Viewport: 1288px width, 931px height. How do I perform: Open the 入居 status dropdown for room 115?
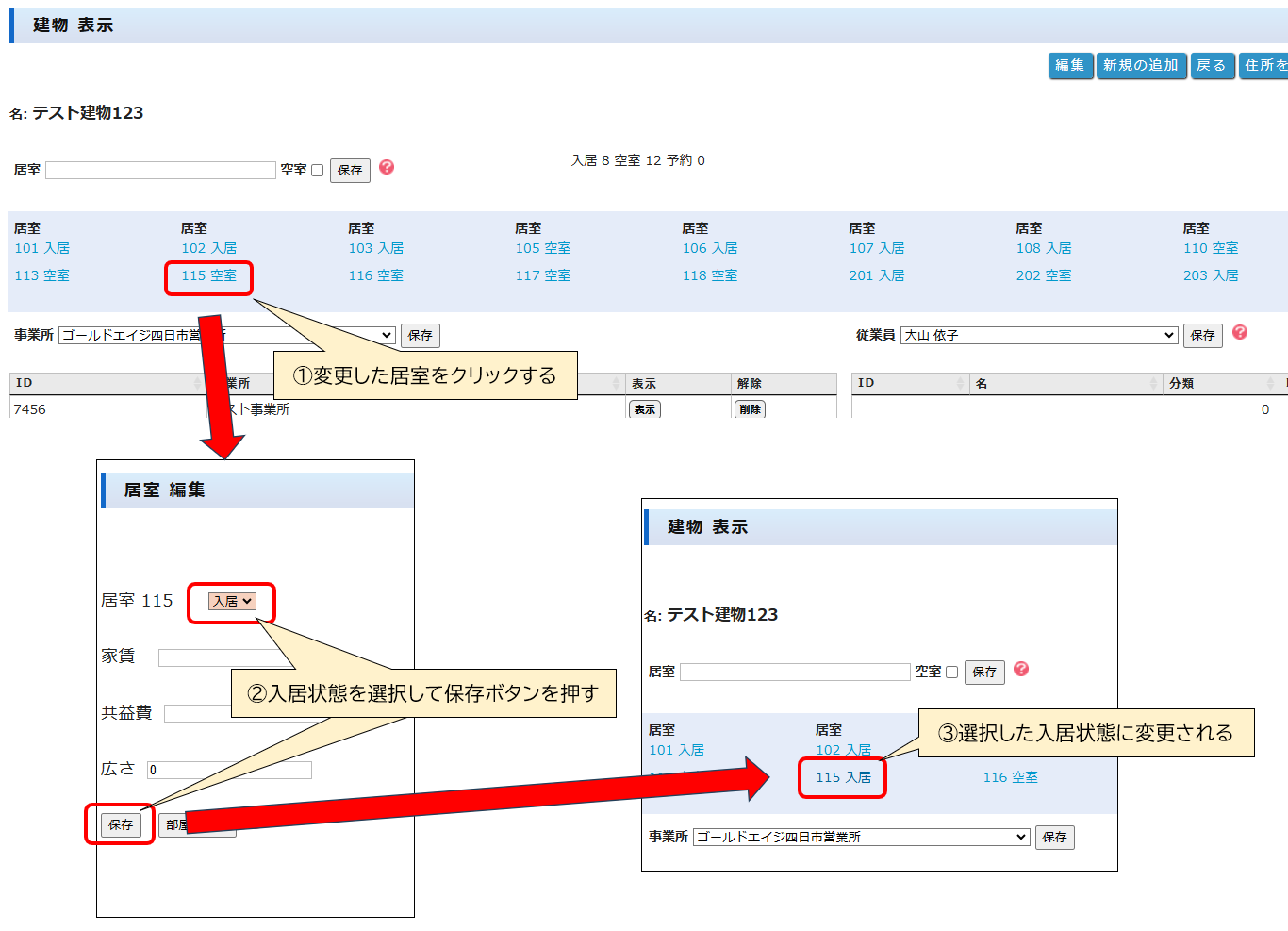[x=232, y=602]
